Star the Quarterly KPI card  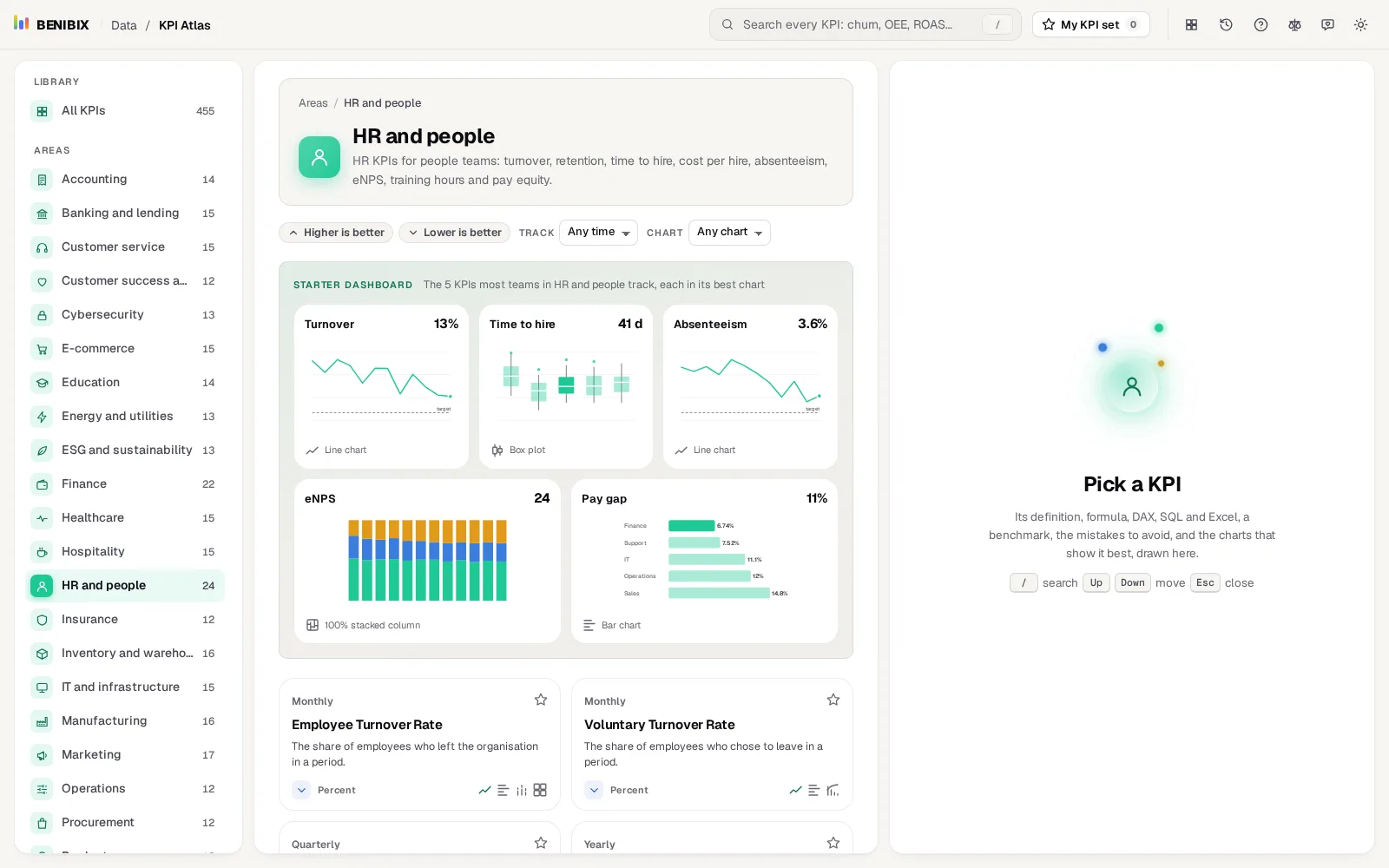[x=541, y=843]
